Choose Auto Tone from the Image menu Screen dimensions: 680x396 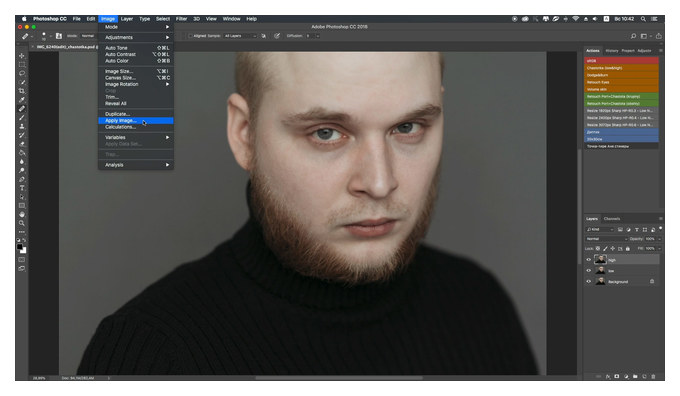point(136,48)
